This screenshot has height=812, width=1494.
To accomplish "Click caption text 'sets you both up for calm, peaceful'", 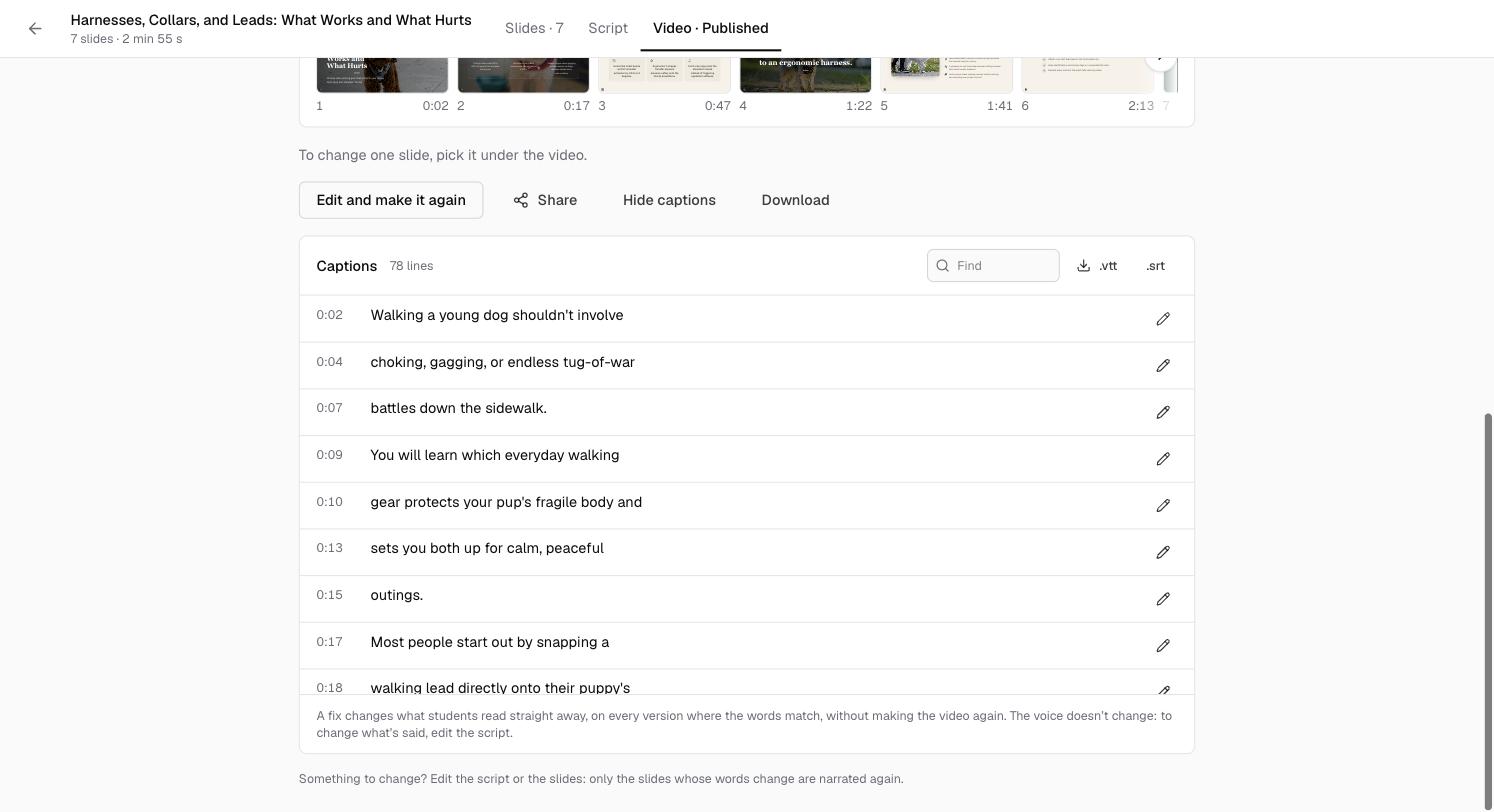I will 487,548.
